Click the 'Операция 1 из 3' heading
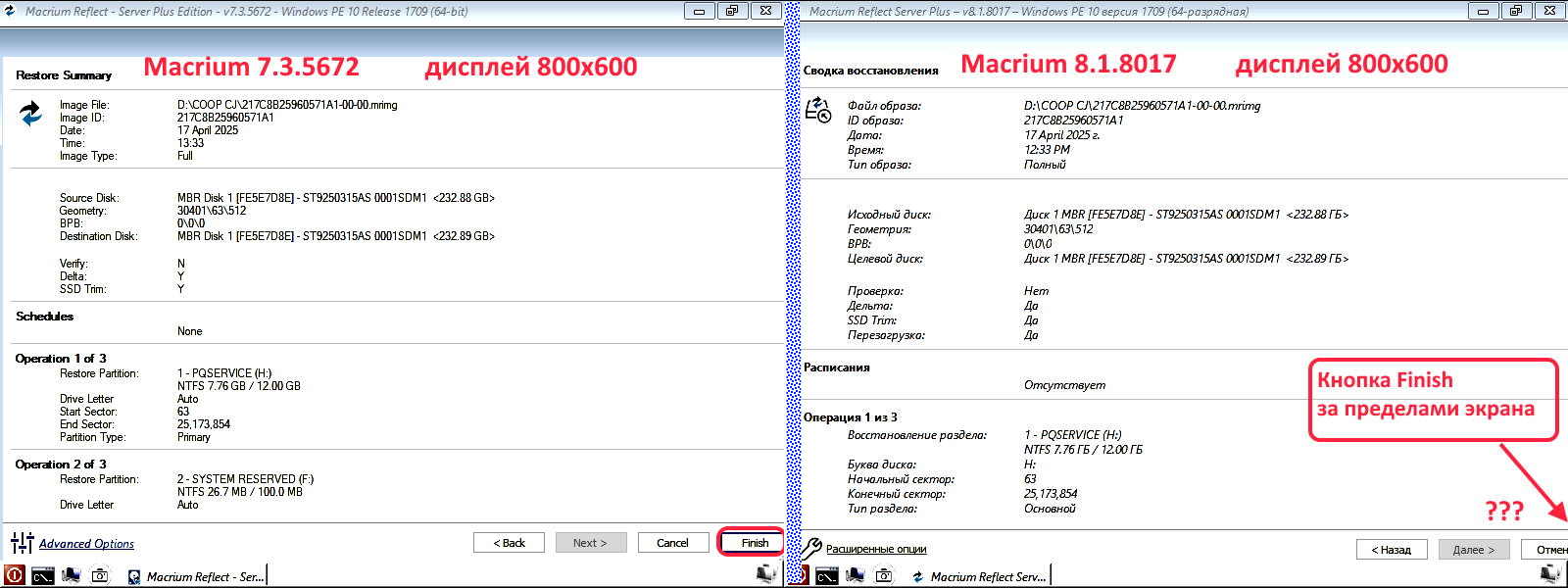The height and width of the screenshot is (588, 1568). click(851, 417)
